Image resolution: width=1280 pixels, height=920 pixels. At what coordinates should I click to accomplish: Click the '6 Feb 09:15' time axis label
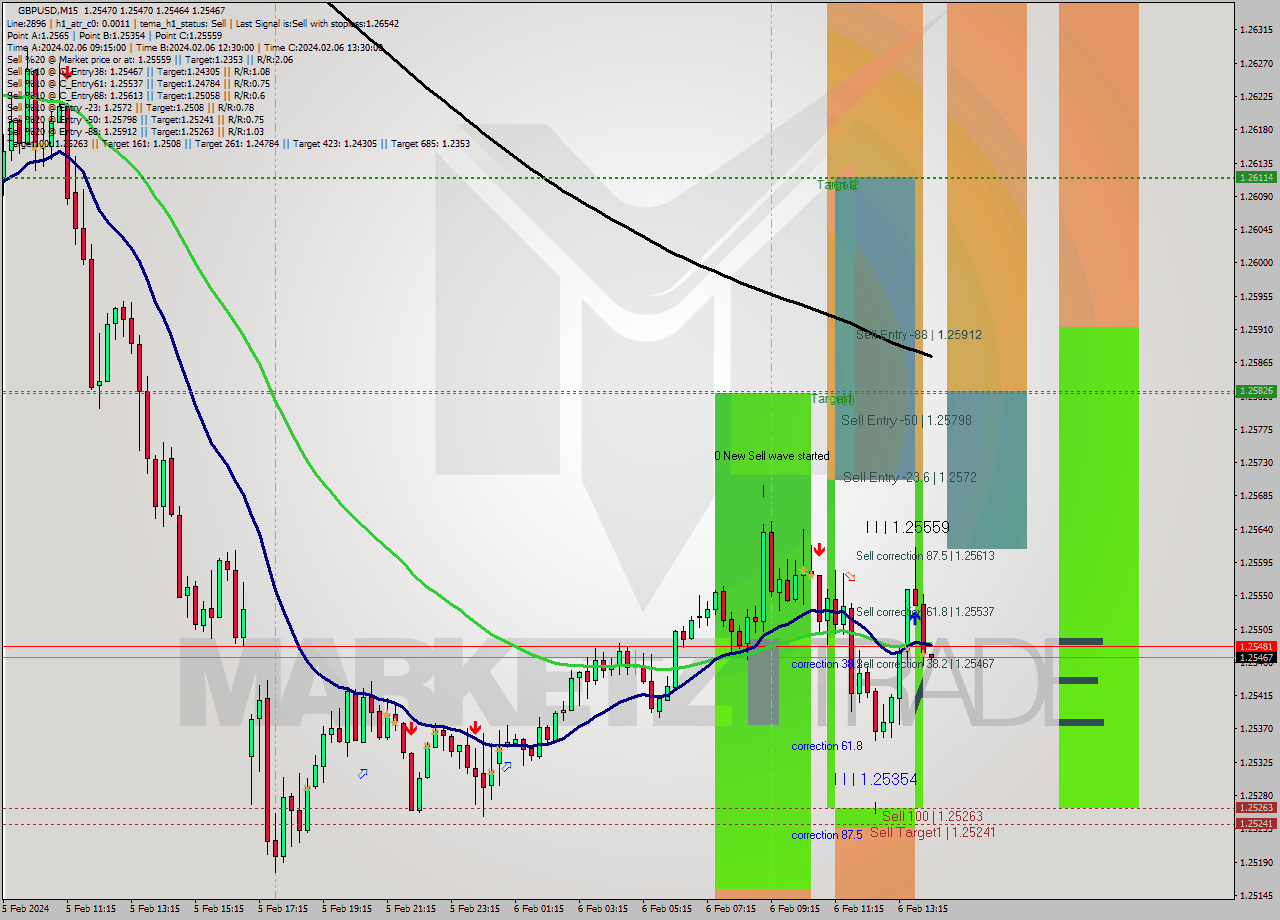click(x=795, y=909)
